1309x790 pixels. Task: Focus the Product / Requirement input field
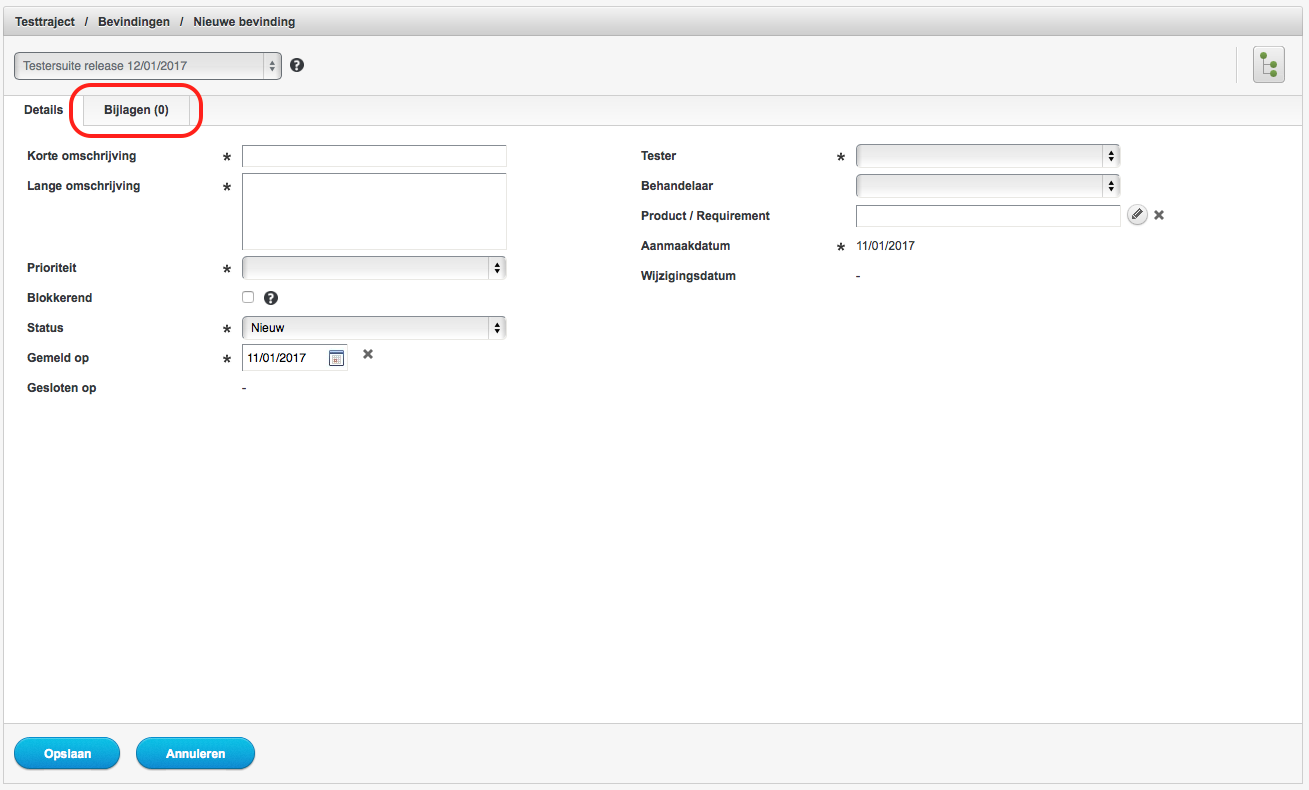tap(988, 216)
